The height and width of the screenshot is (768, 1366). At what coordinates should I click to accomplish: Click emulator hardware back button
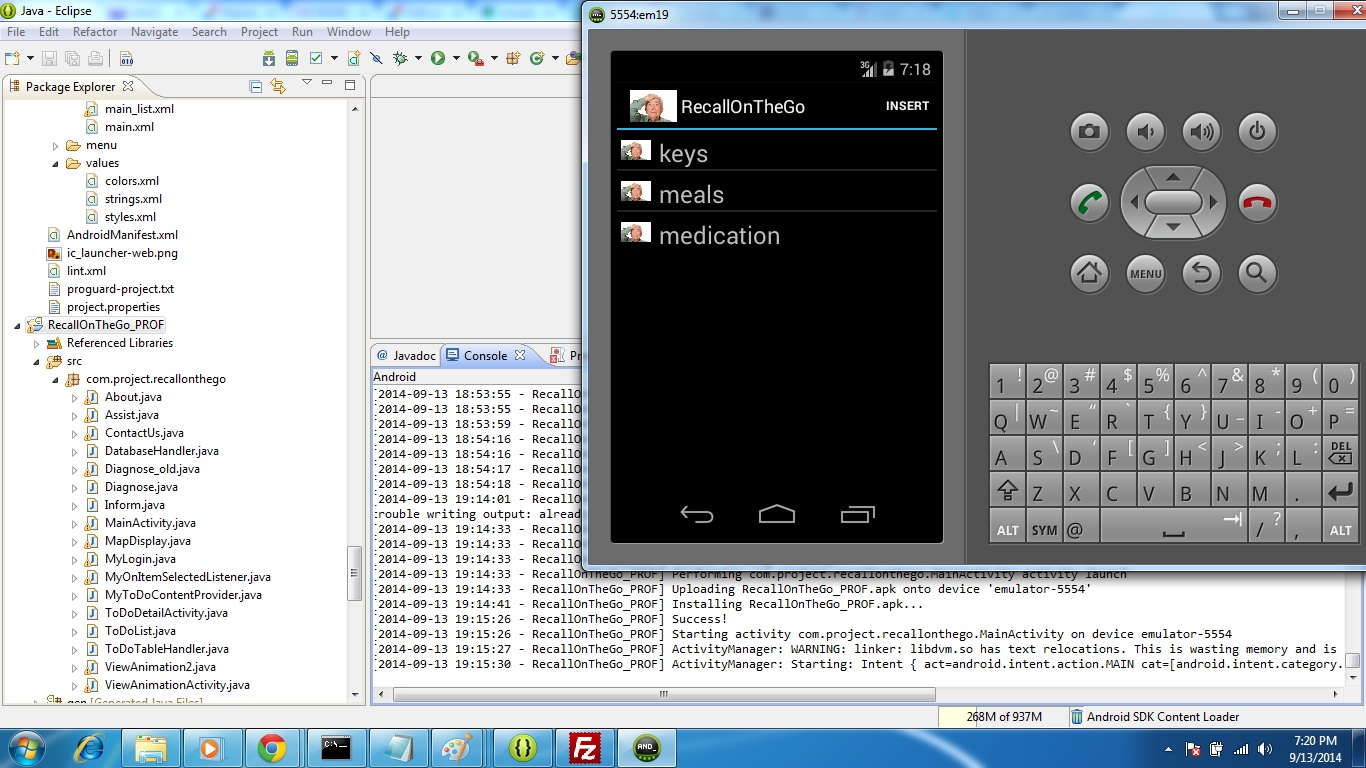point(1201,273)
